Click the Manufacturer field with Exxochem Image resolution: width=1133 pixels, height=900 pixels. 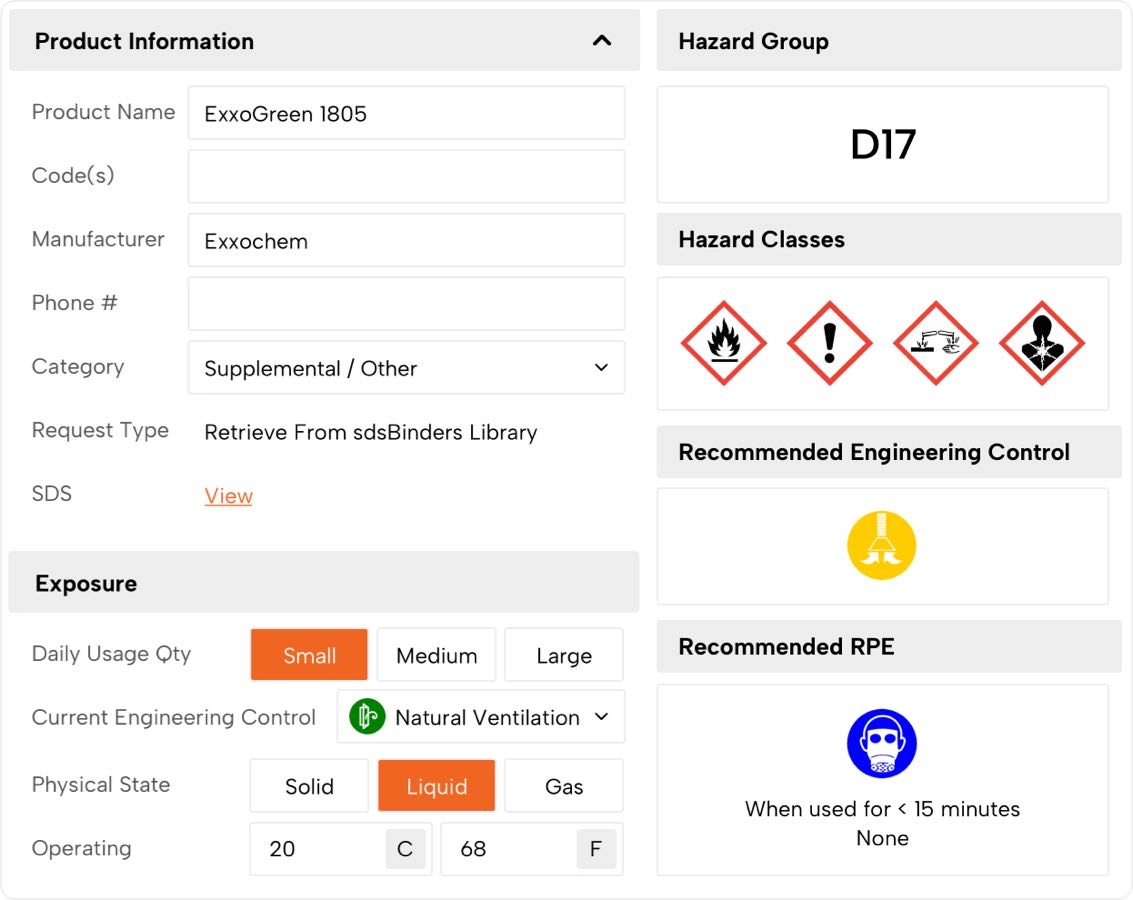coord(407,241)
